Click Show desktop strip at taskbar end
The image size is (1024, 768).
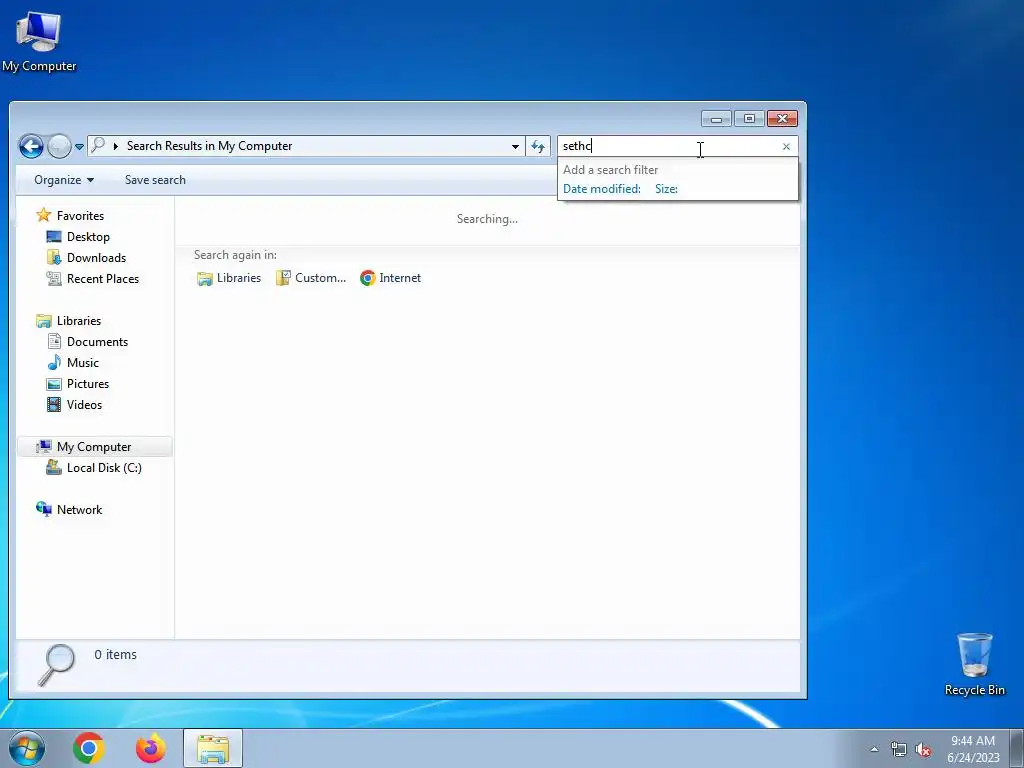[1017, 749]
